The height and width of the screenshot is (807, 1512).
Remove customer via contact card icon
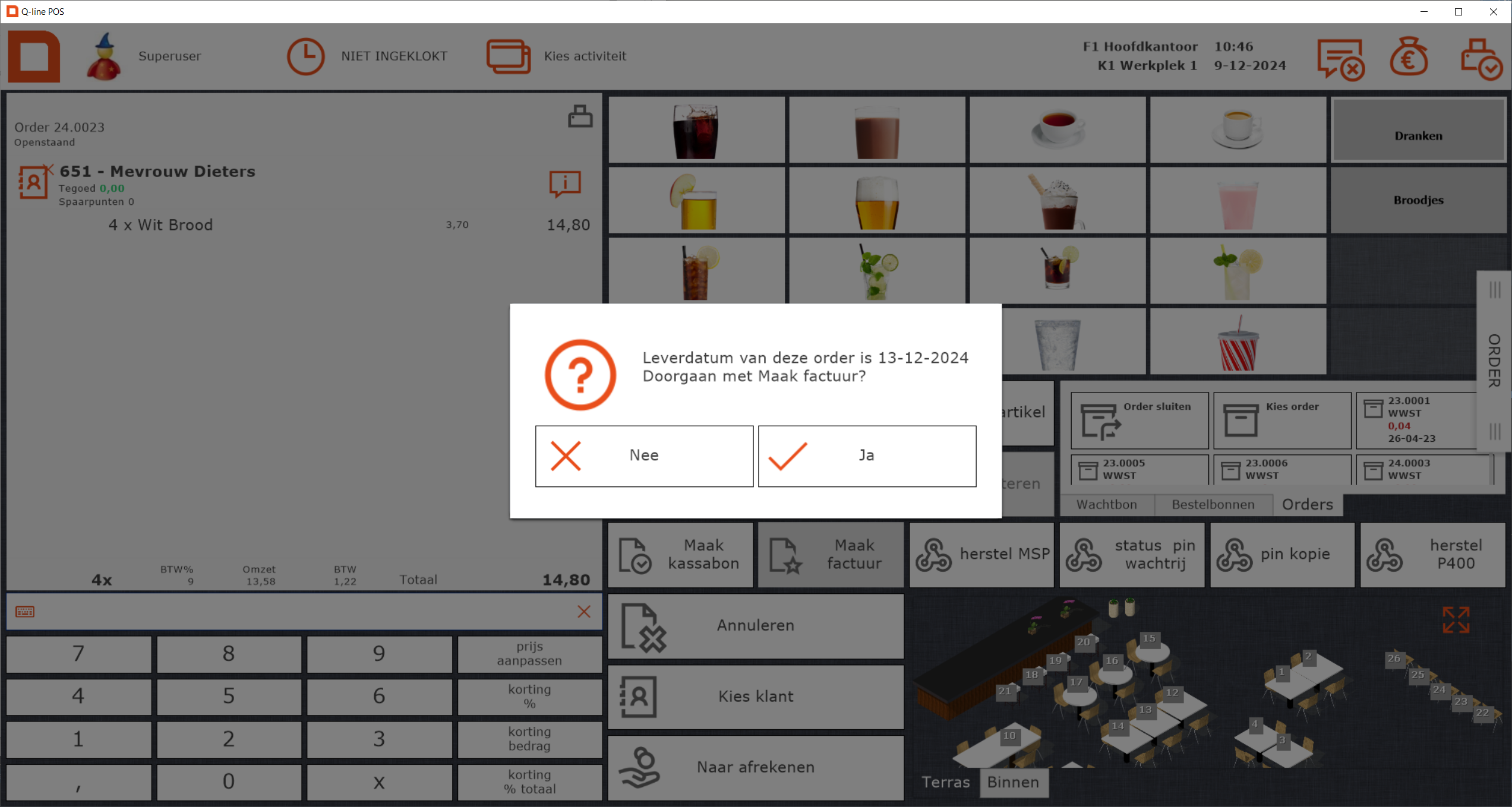point(35,182)
